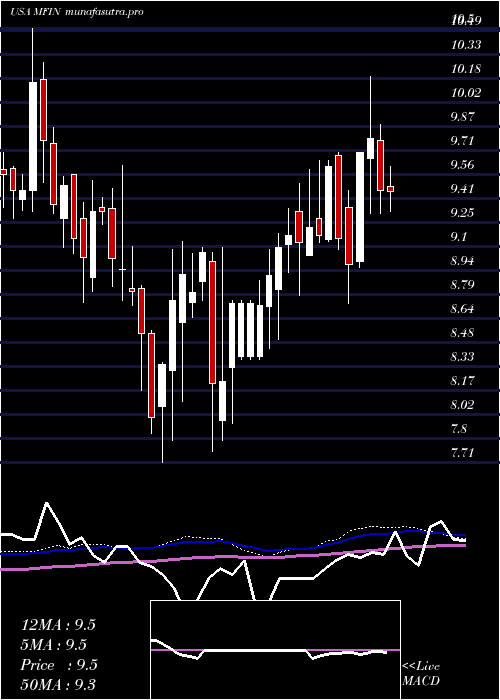Screen dimensions: 500x700
Task: Click the '50MA : 9.3' readout
Action: coord(58,685)
